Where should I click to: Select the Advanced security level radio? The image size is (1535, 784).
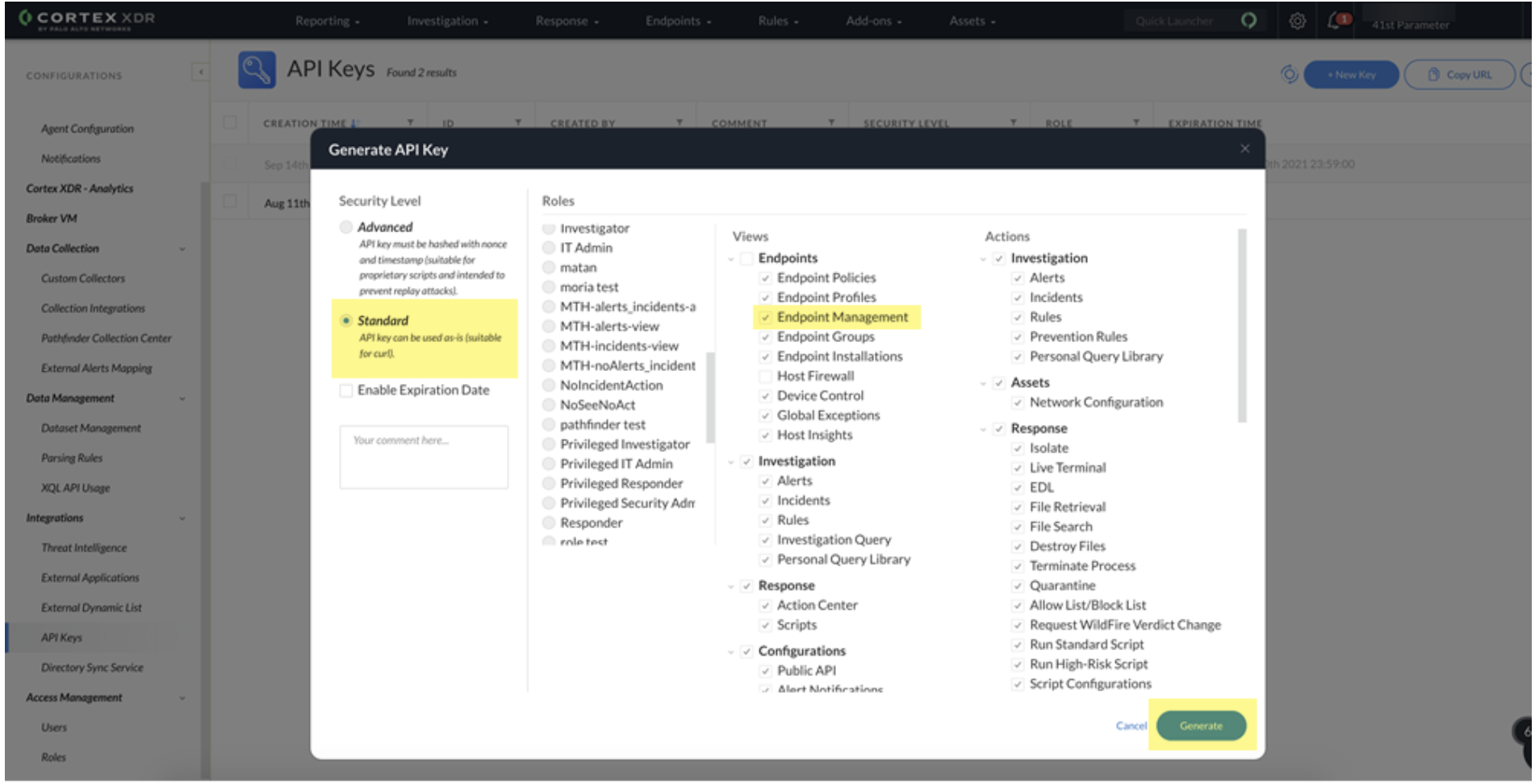(346, 227)
